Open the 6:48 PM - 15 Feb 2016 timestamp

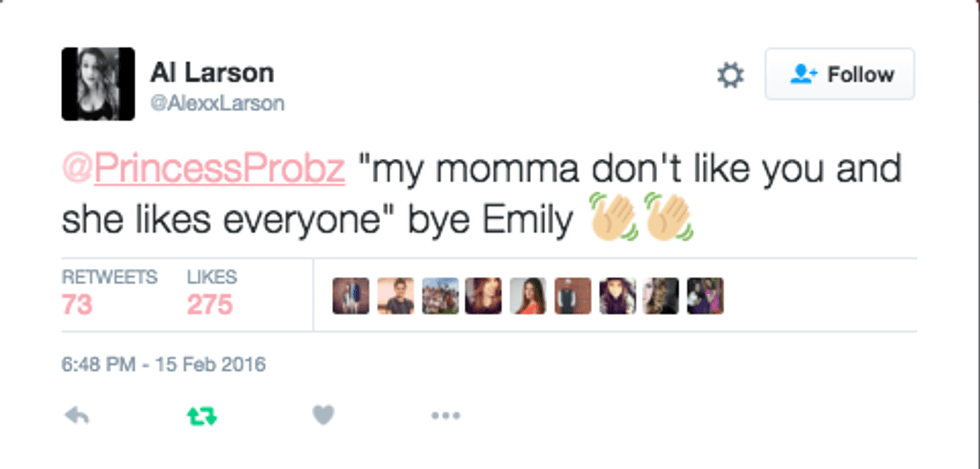coord(164,365)
